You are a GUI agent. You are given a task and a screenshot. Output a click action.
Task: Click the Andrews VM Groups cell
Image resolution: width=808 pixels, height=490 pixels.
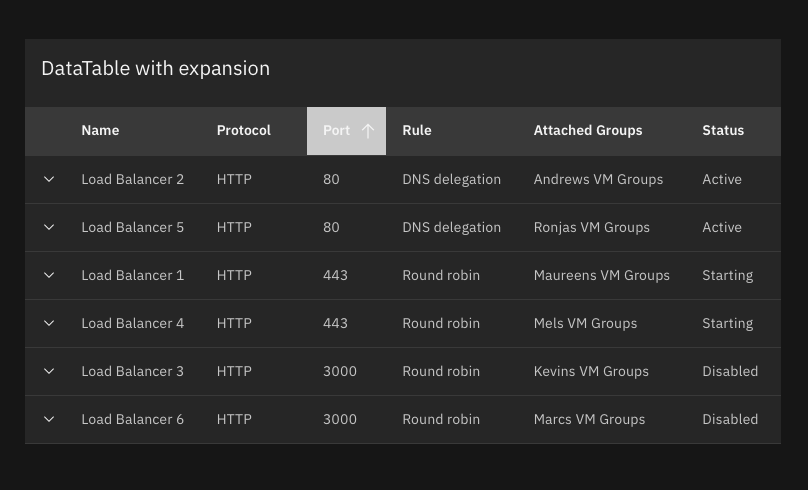pos(598,180)
